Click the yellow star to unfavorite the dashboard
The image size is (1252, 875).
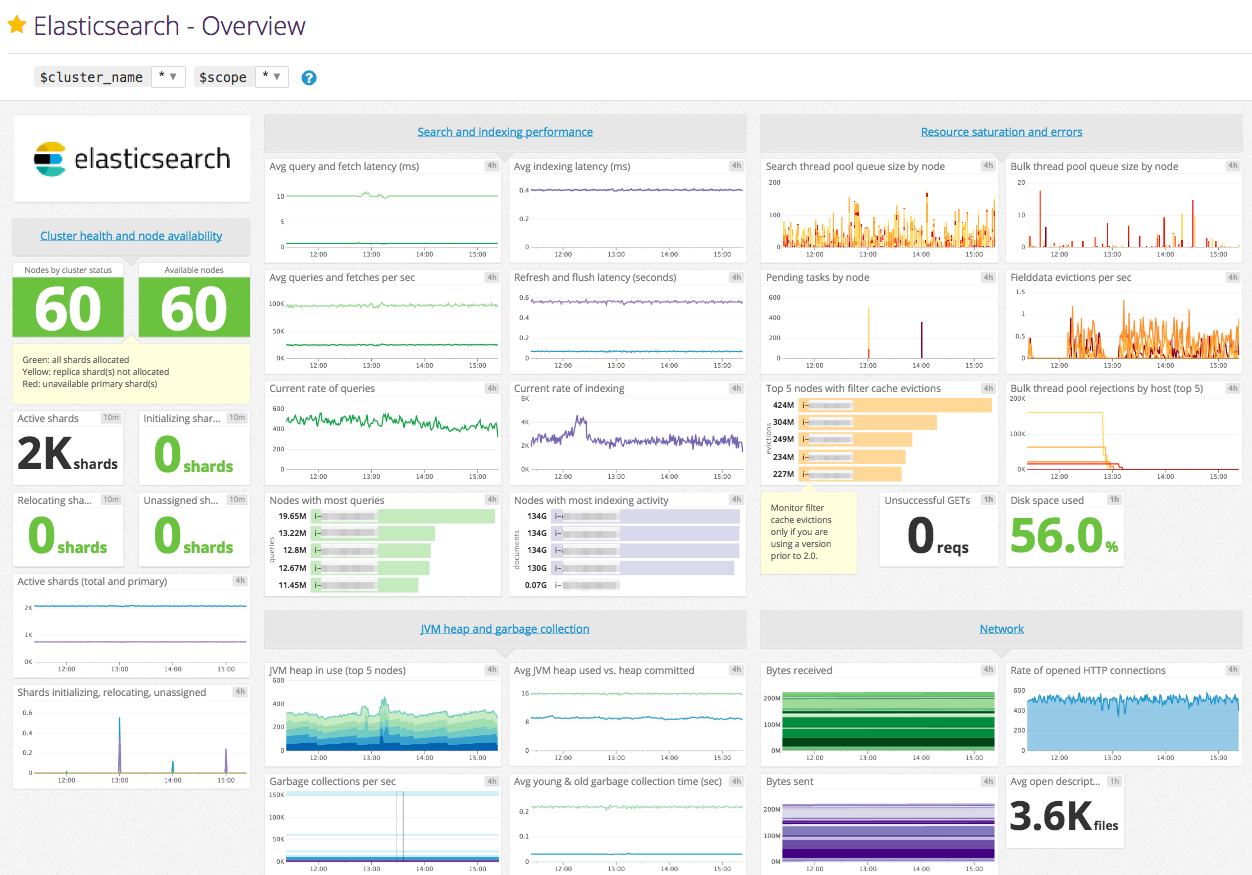point(17,25)
